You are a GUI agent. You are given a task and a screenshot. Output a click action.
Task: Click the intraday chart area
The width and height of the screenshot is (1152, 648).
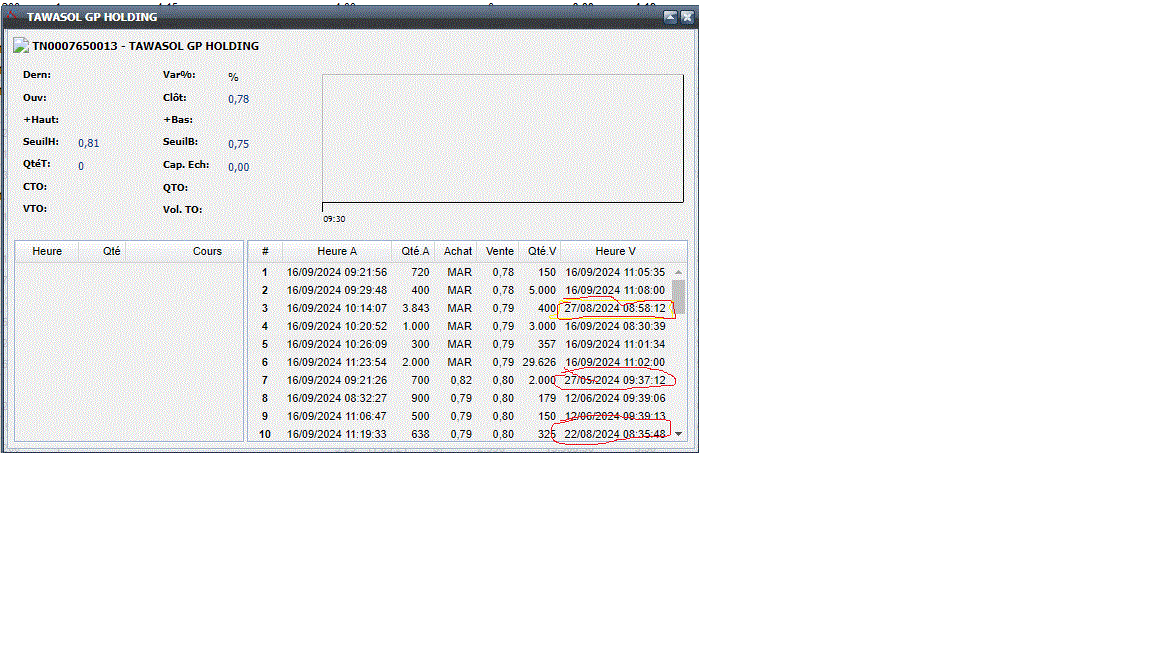[503, 138]
